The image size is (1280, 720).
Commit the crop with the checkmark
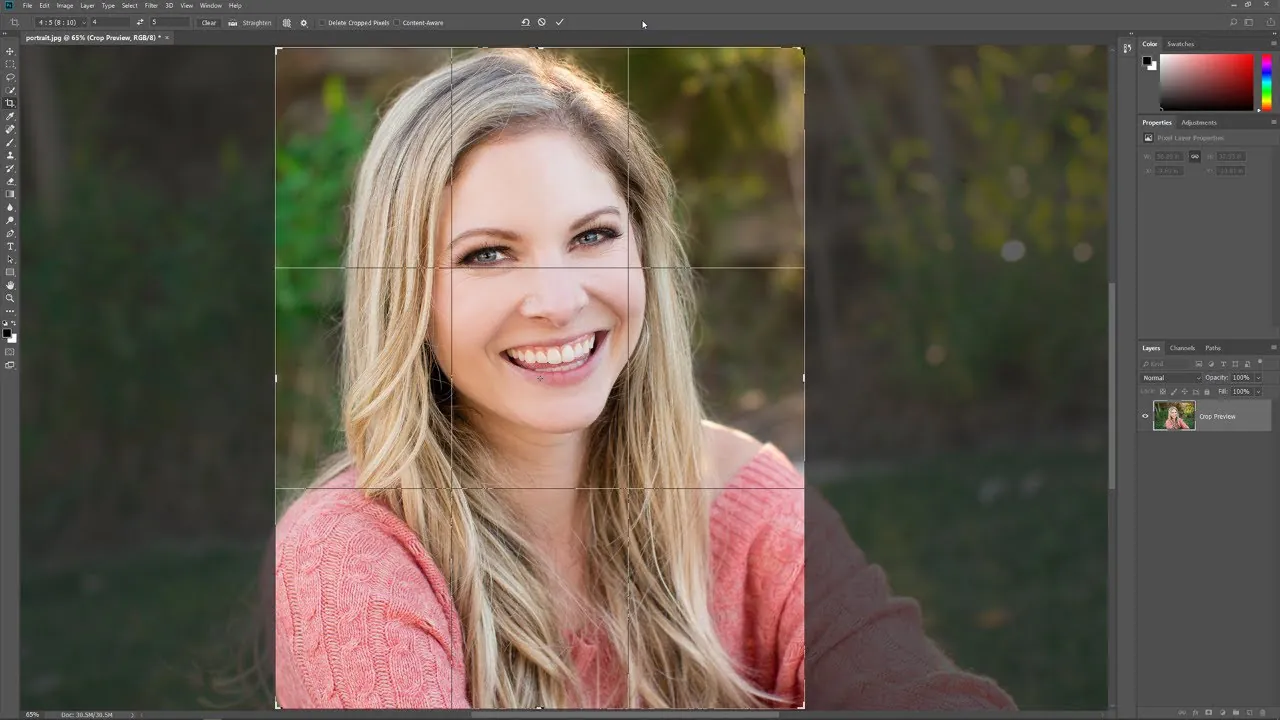560,22
